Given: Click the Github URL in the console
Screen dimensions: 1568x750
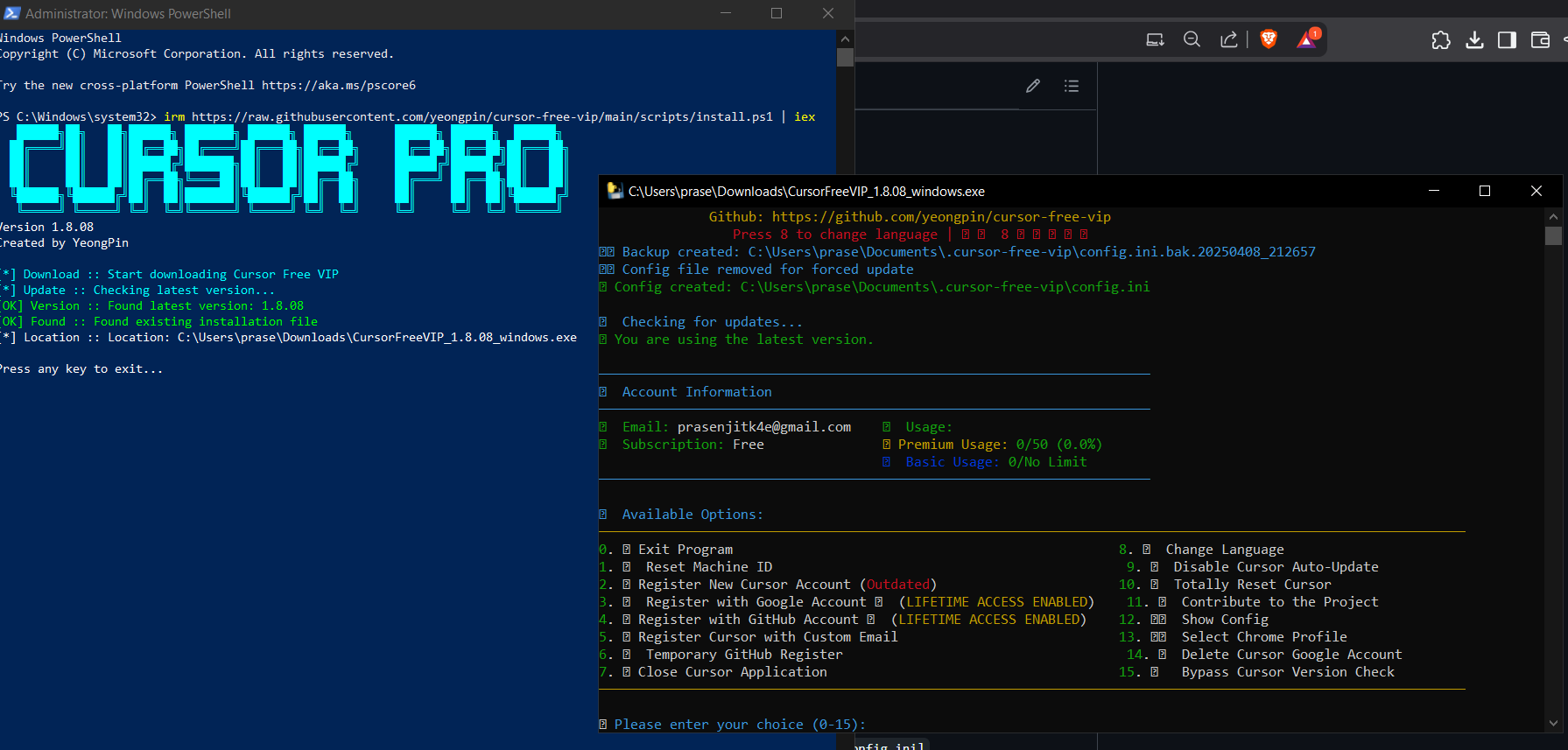Looking at the screenshot, I should pos(941,217).
